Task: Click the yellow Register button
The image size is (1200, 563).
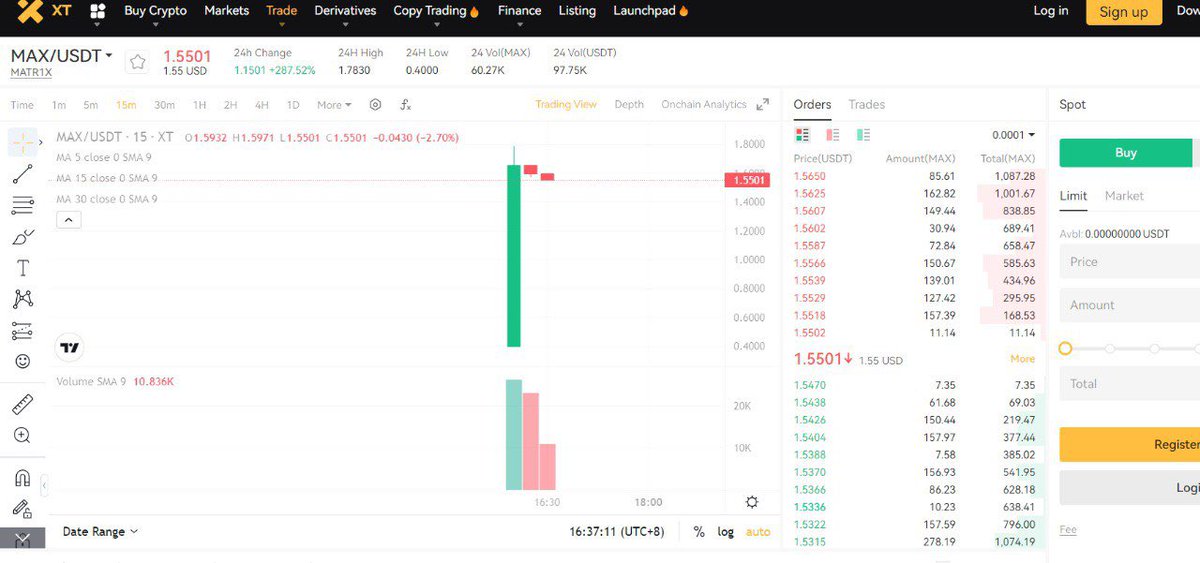Action: pos(1130,445)
